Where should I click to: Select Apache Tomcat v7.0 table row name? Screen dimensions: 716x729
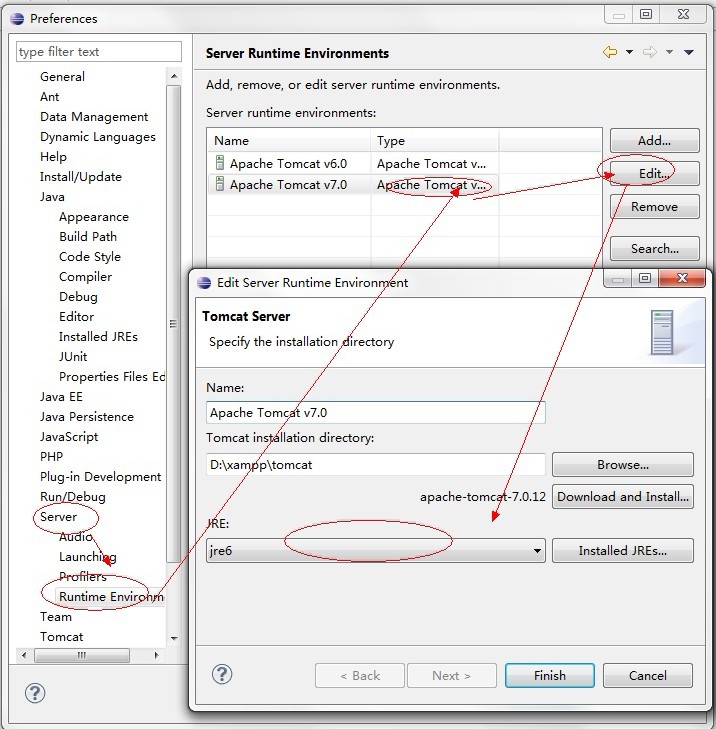pyautogui.click(x=288, y=185)
